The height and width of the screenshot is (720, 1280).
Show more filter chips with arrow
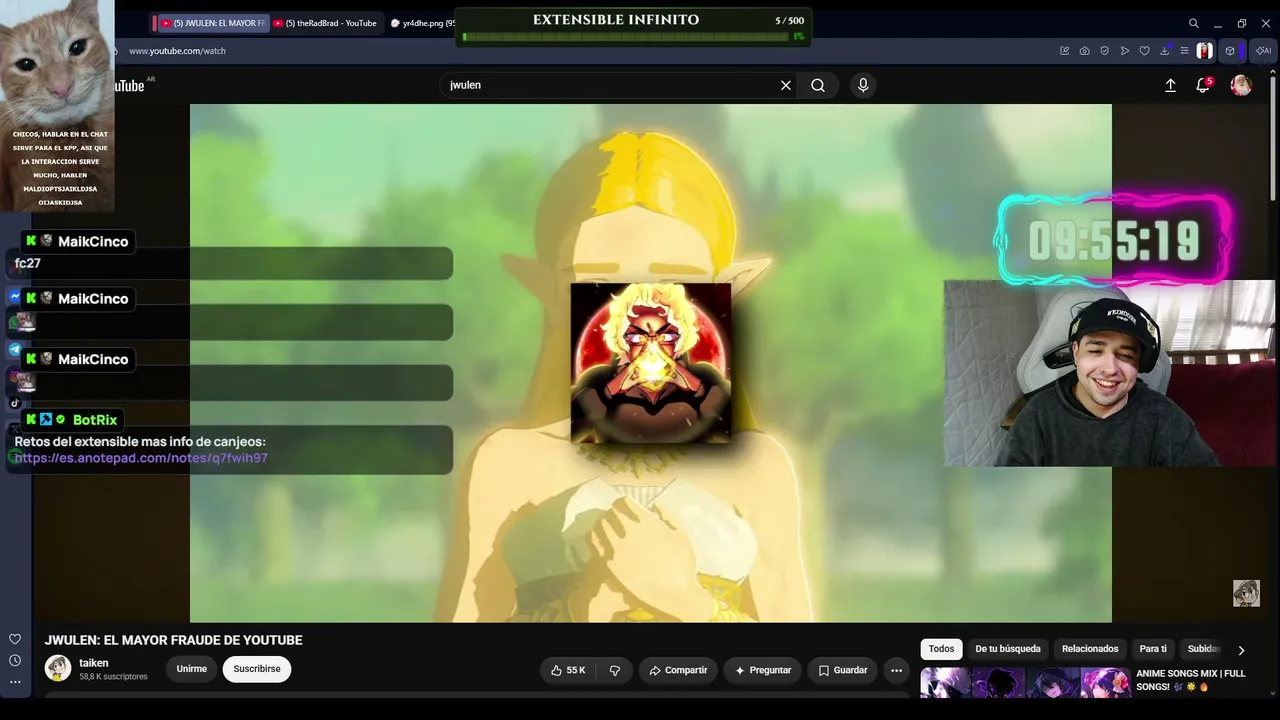(1241, 650)
